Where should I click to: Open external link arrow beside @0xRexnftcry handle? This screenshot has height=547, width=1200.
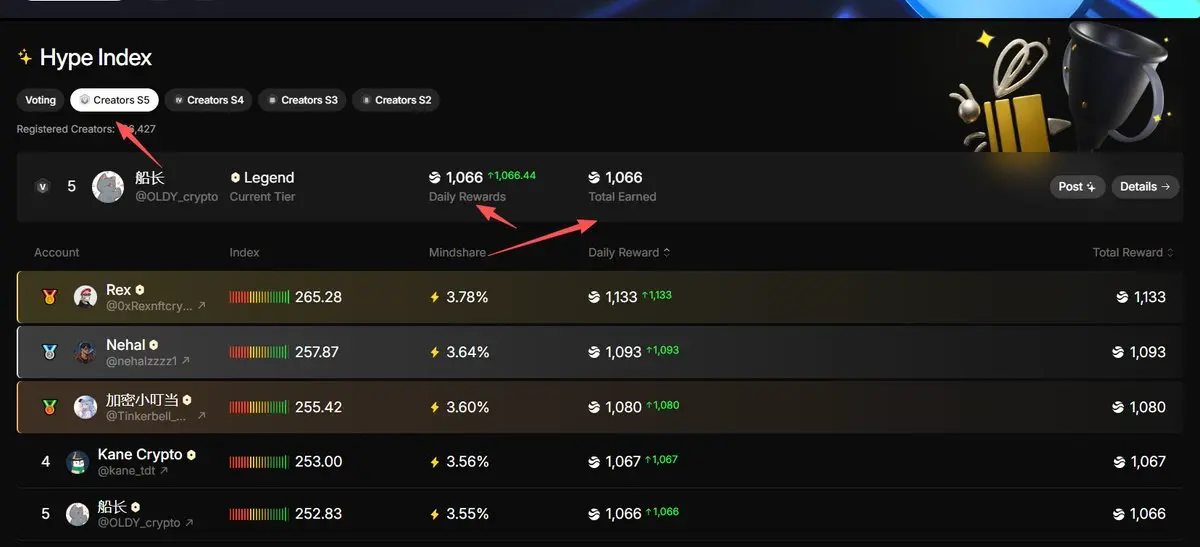tap(201, 306)
